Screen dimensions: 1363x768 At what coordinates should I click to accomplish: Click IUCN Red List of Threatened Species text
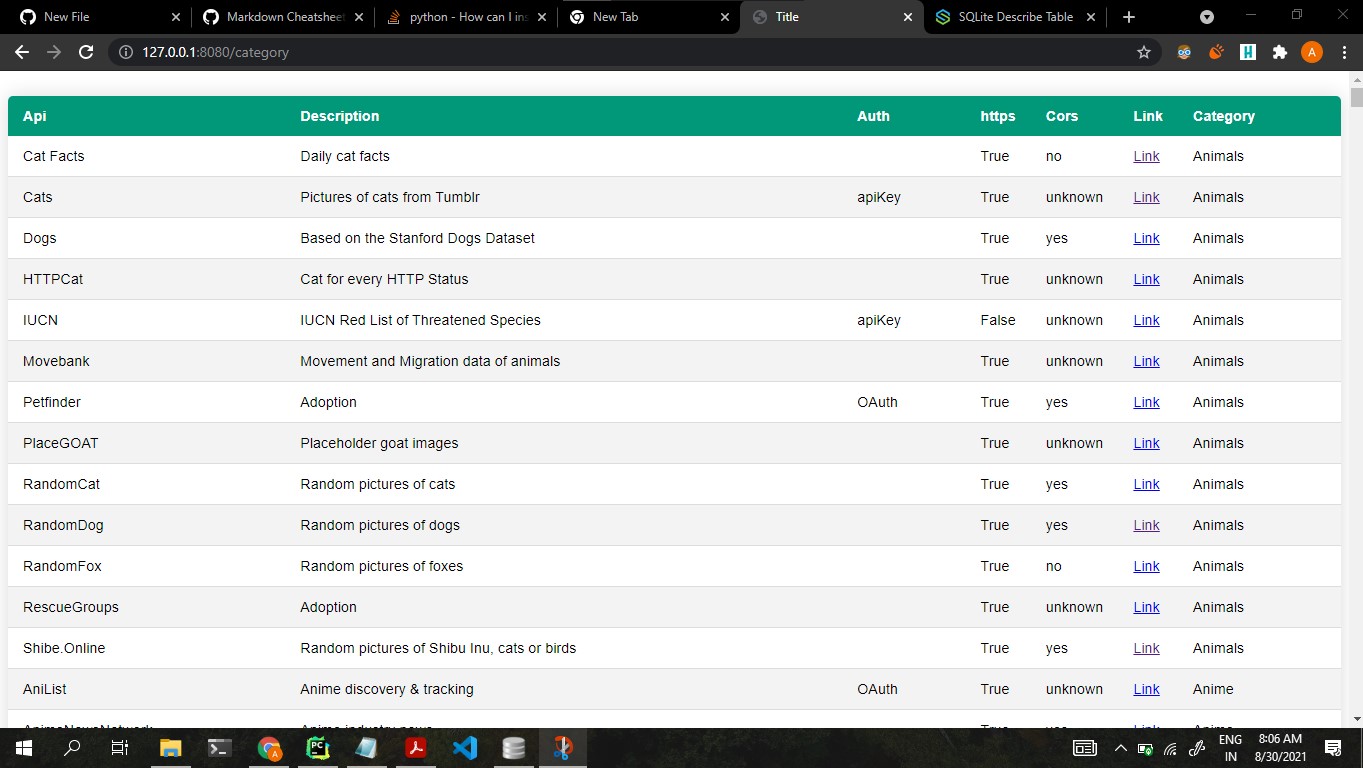420,320
